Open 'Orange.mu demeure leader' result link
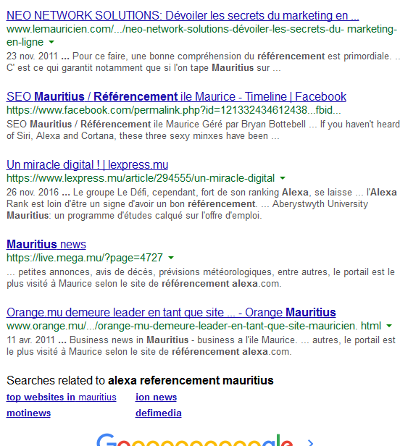The height and width of the screenshot is (446, 400). click(x=171, y=312)
